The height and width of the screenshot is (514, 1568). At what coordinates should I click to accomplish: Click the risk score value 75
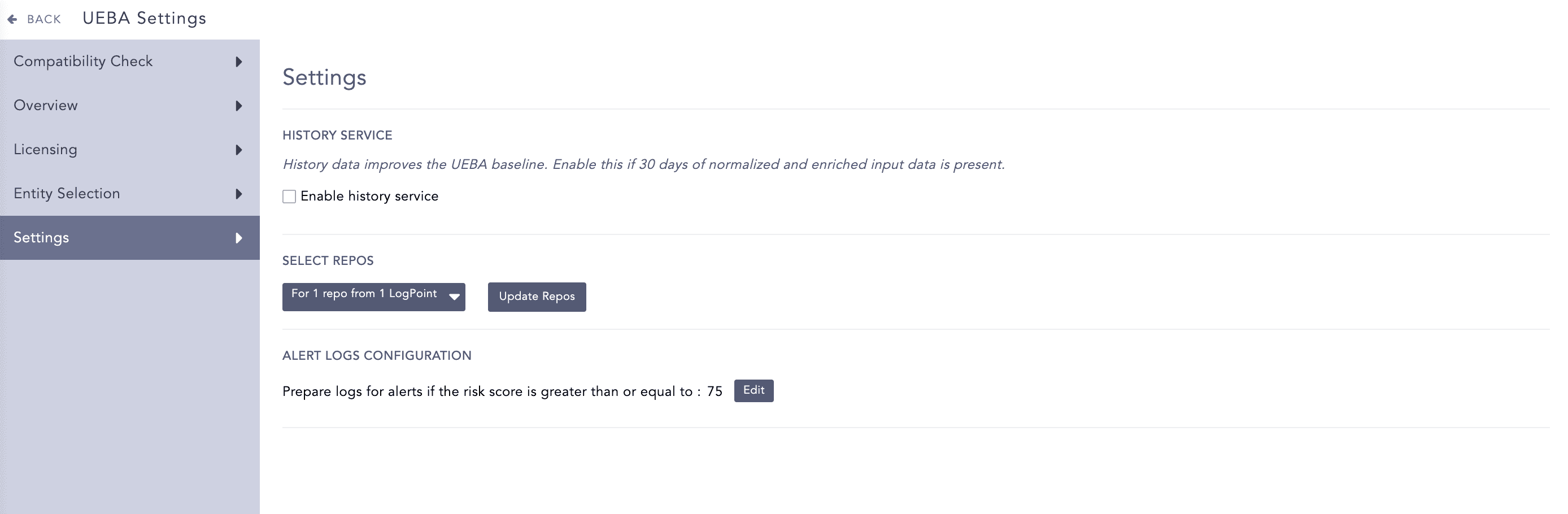[x=715, y=391]
